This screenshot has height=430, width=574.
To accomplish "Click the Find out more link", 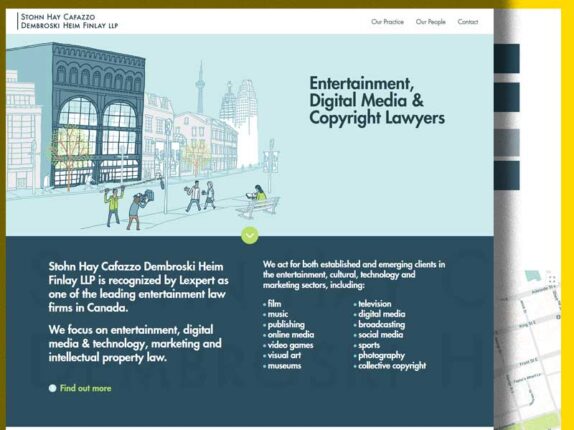I will (86, 388).
